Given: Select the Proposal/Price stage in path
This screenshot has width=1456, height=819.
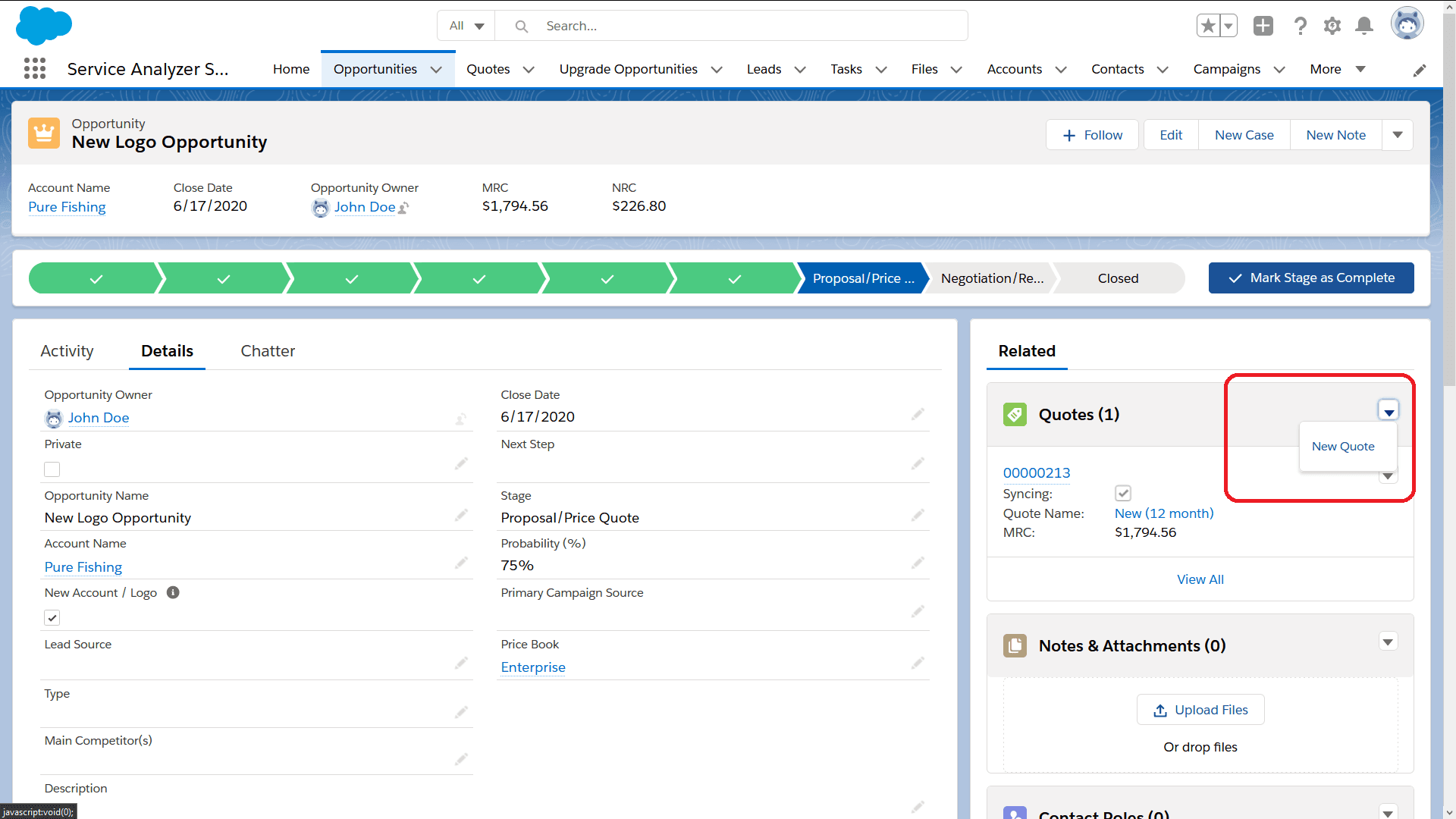Looking at the screenshot, I should click(x=863, y=278).
